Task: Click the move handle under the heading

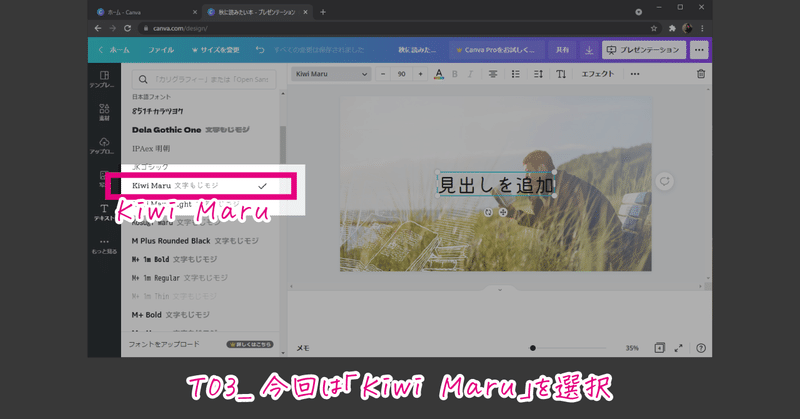Action: [x=503, y=212]
